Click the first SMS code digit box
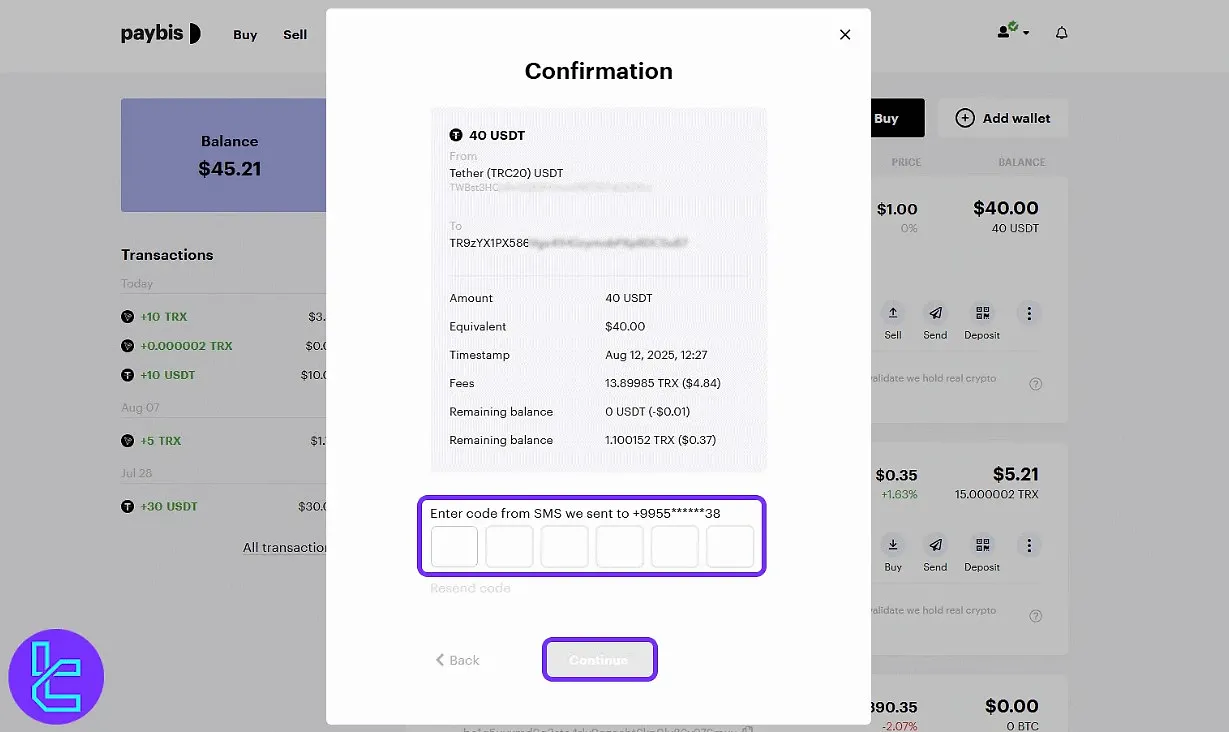The width and height of the screenshot is (1229, 732). pos(454,547)
